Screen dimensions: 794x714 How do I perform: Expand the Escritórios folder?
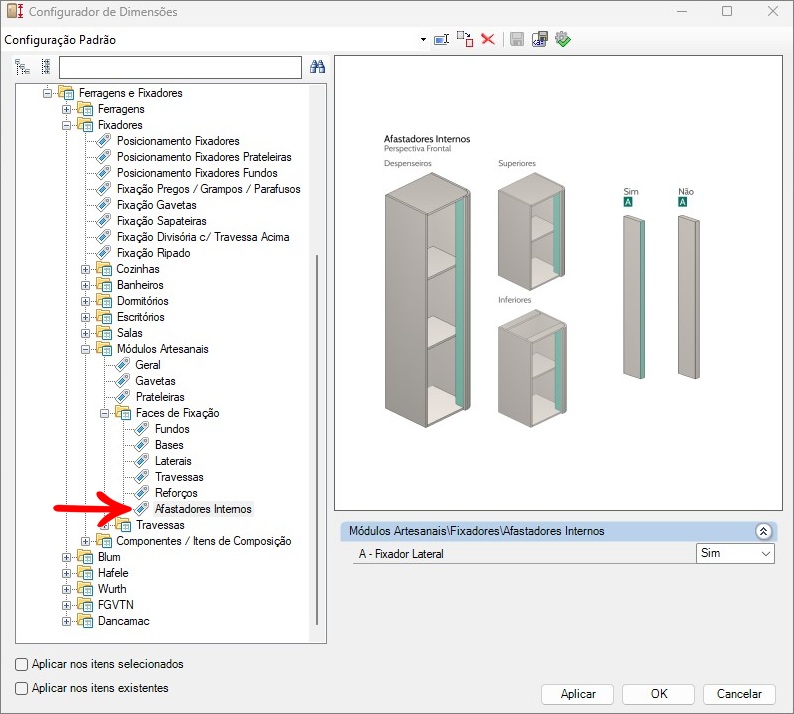click(x=86, y=318)
